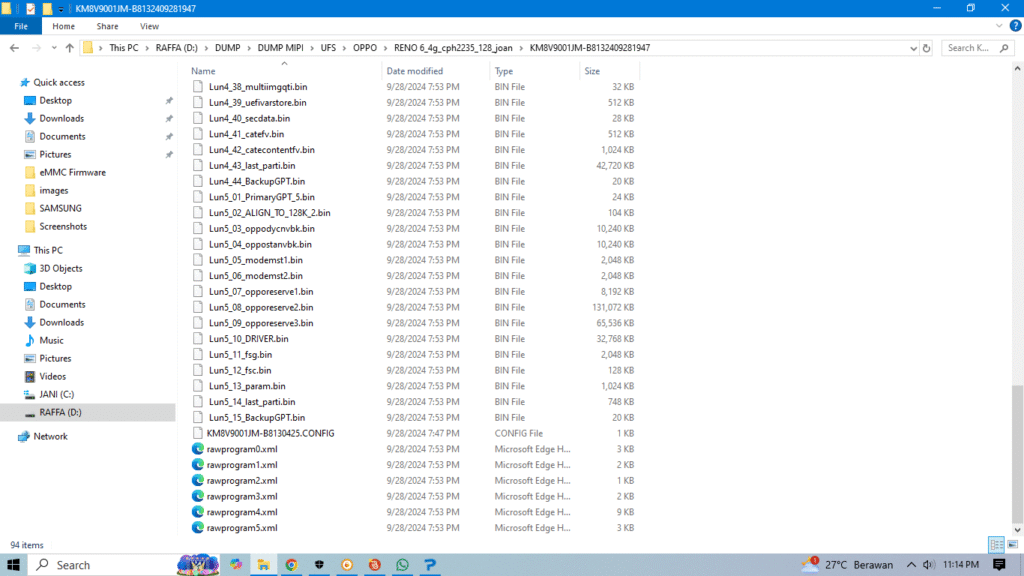The image size is (1024, 576).
Task: Click the rawprogram5.xml Edge icon
Action: [x=197, y=528]
